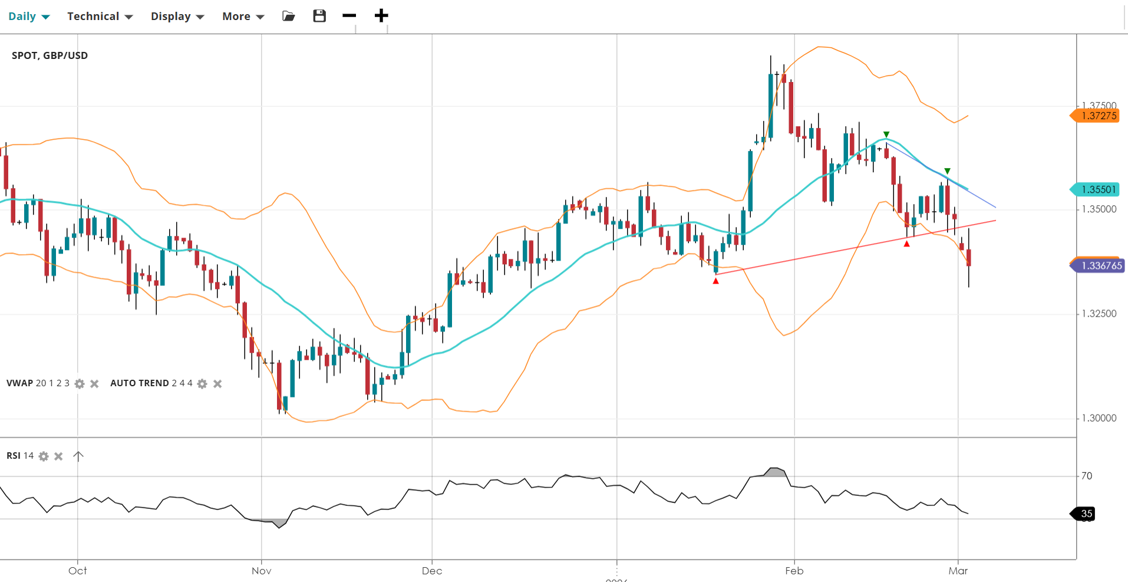Click the SPOT, GBP/USD symbol label

coord(50,55)
